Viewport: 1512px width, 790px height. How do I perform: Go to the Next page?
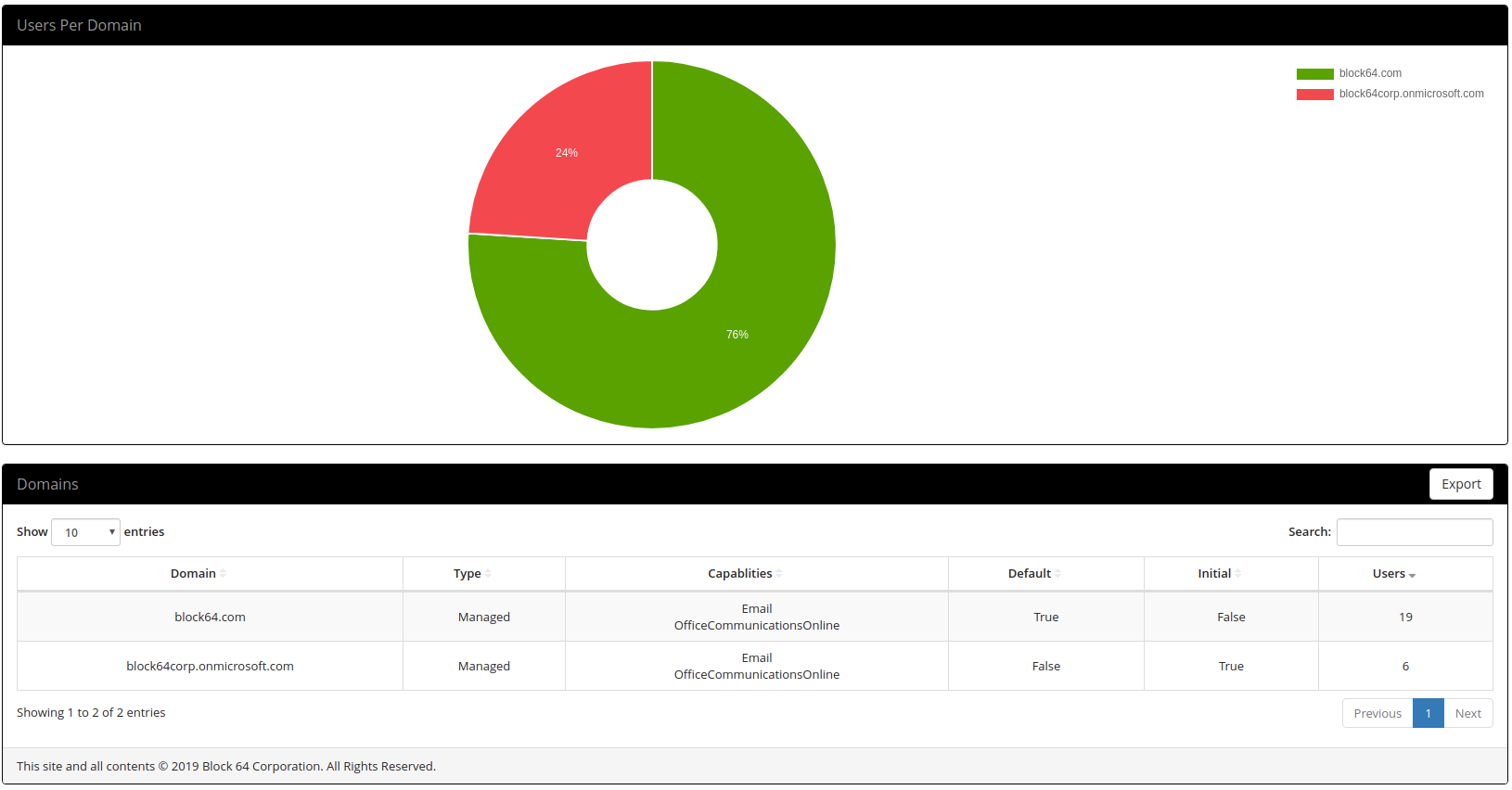pos(1468,713)
